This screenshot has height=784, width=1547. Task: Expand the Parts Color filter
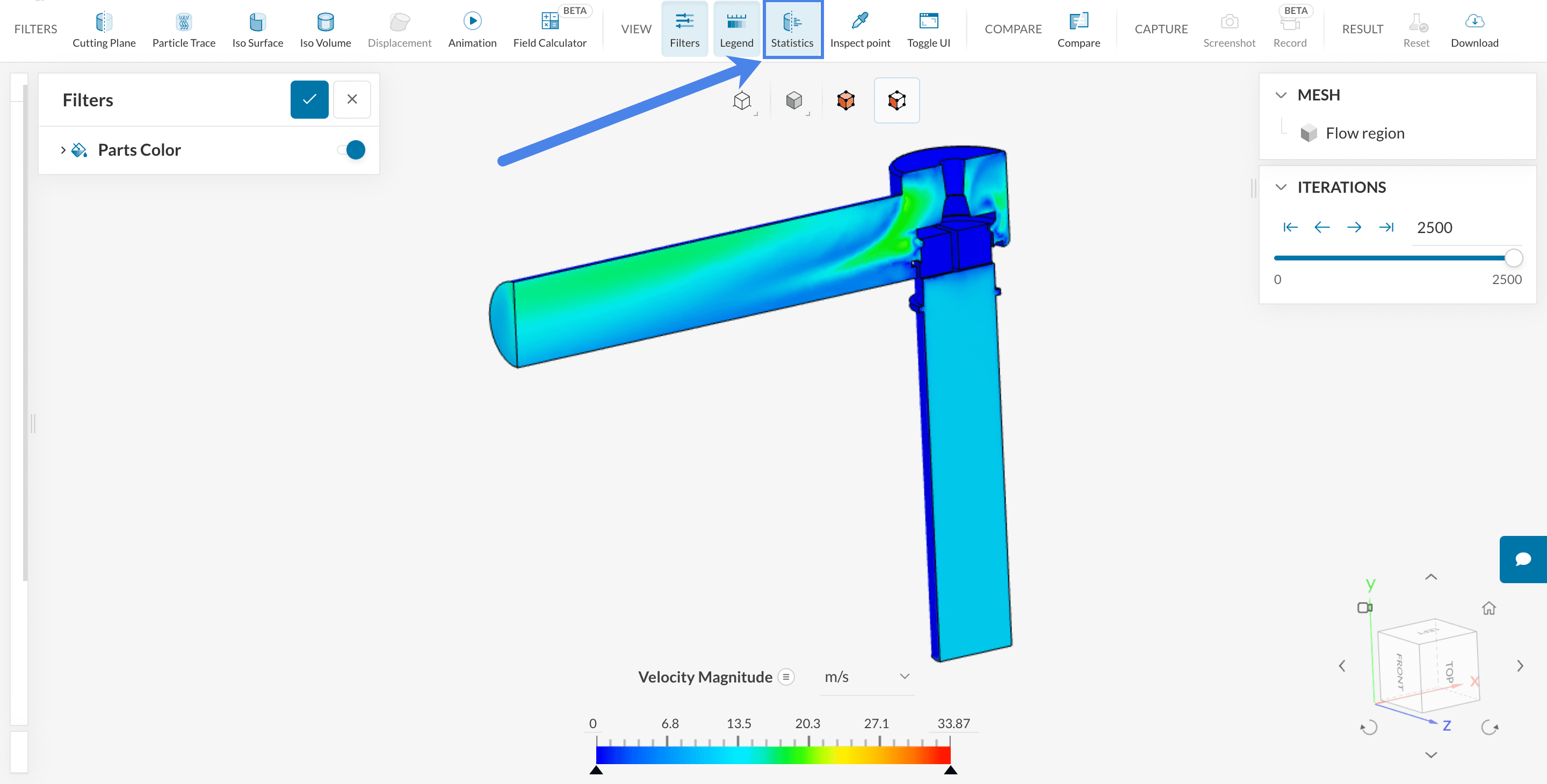point(63,150)
